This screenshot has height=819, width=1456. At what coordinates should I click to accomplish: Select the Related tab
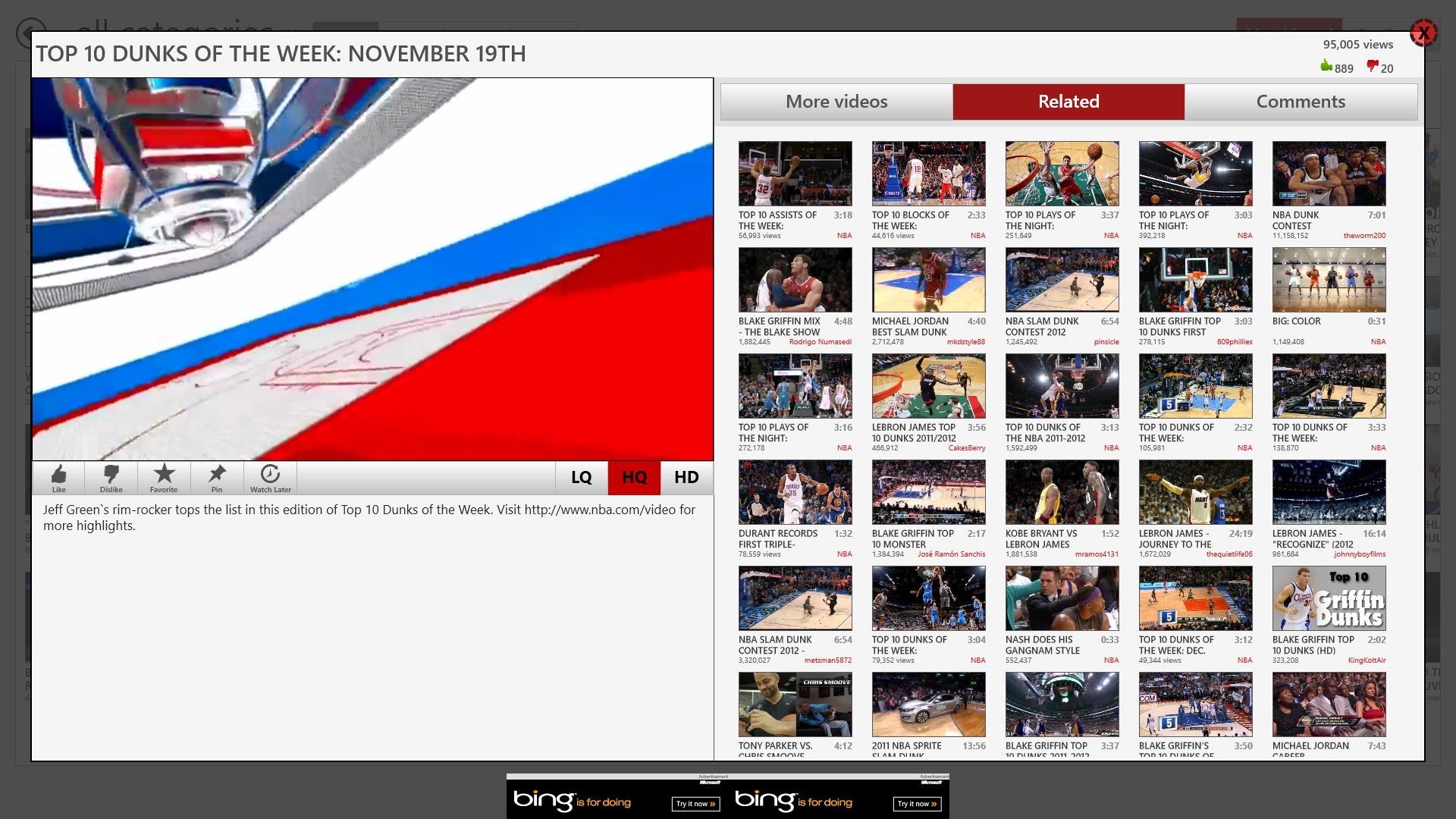coord(1068,101)
